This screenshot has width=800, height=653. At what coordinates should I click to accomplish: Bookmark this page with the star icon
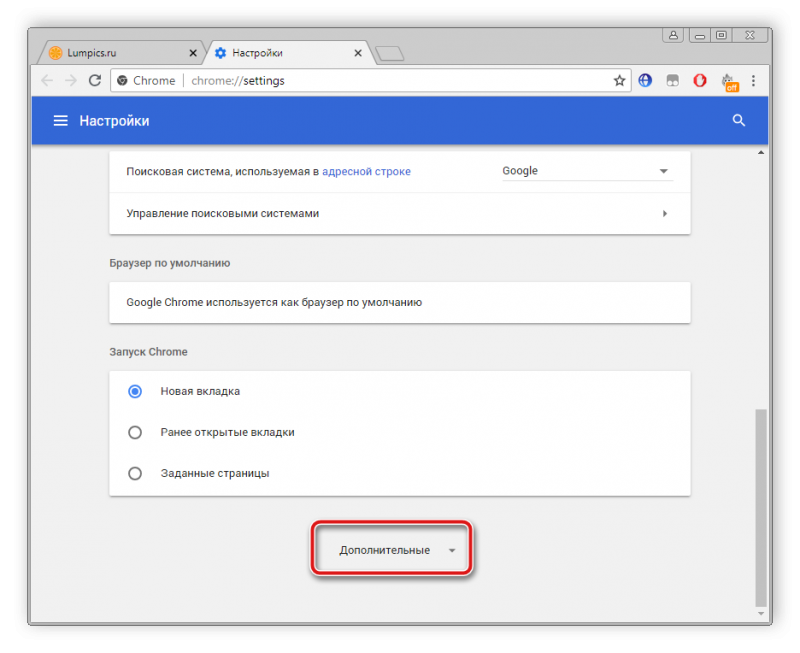619,81
